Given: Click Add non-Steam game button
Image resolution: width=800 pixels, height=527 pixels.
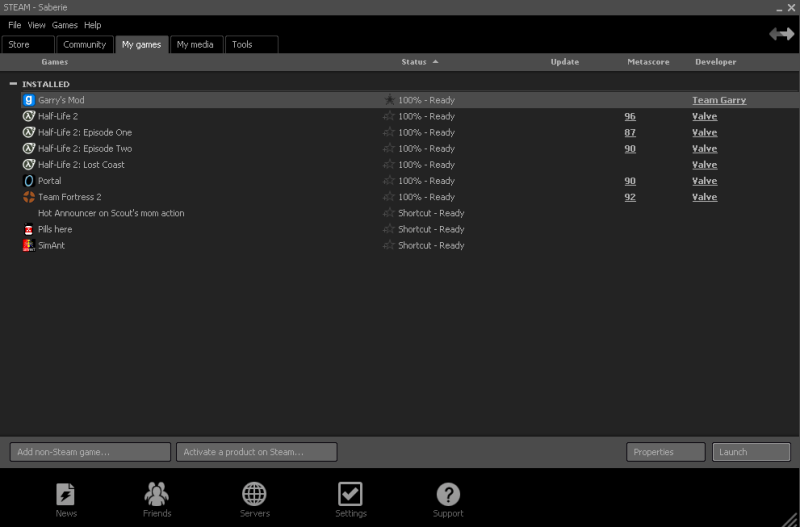Looking at the screenshot, I should (90, 452).
